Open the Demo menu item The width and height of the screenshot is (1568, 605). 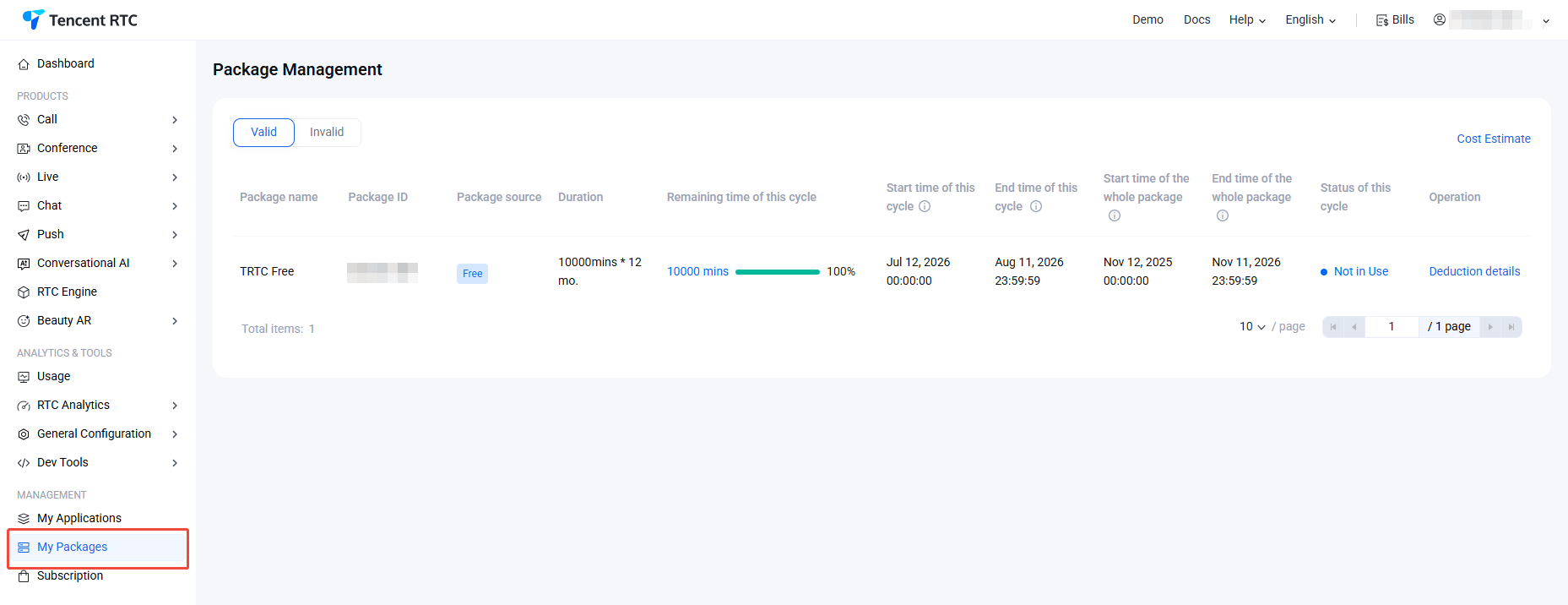1148,19
